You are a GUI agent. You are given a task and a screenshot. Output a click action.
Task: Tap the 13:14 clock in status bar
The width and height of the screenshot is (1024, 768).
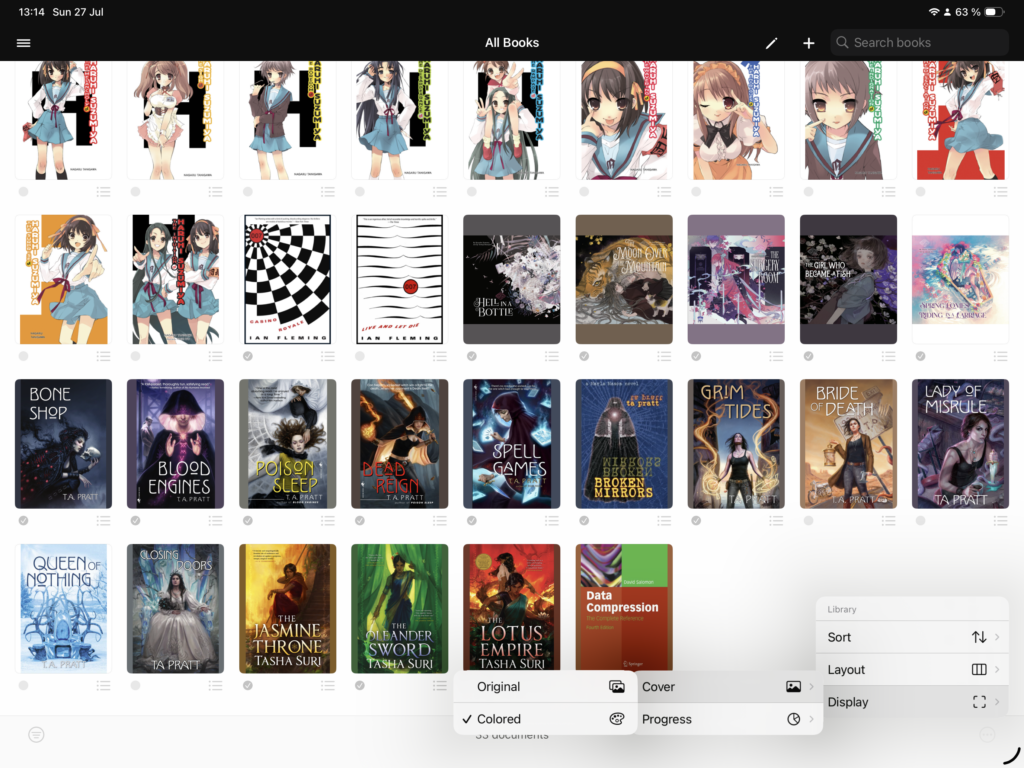coord(31,12)
